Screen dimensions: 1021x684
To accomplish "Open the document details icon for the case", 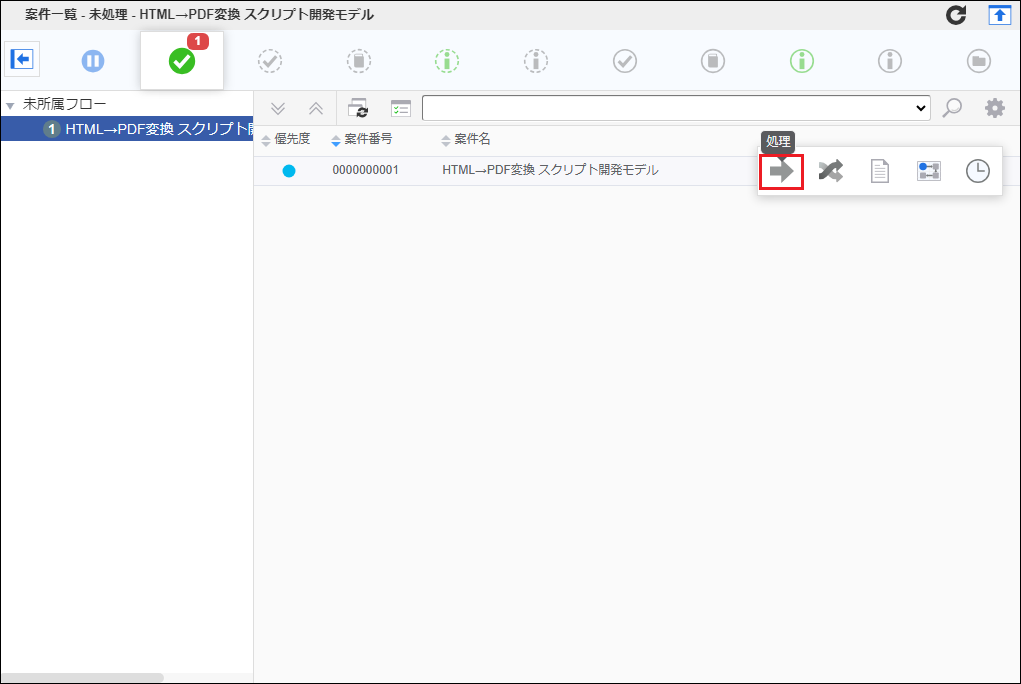I will [880, 171].
